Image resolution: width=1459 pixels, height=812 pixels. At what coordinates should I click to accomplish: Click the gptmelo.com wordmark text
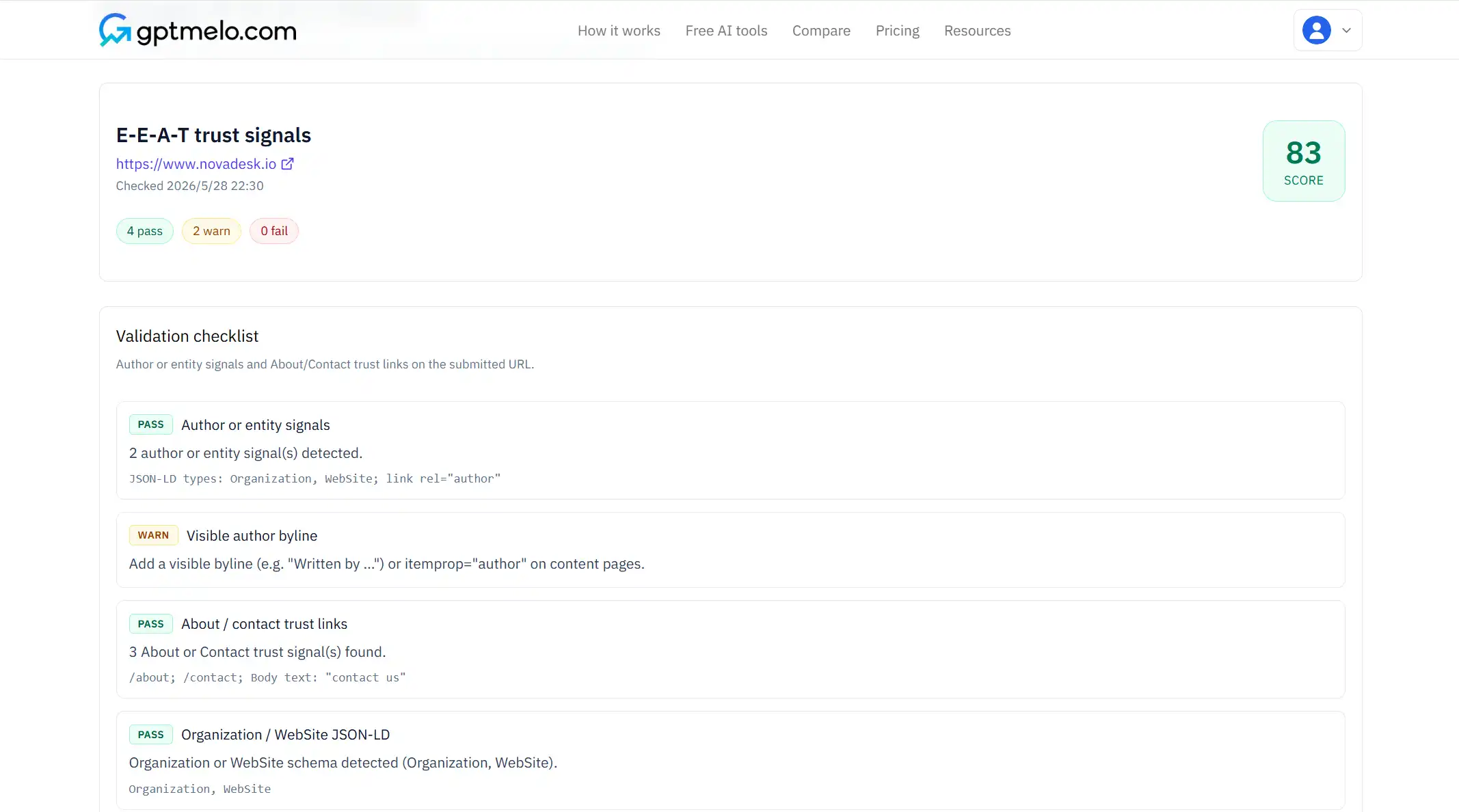coord(216,31)
